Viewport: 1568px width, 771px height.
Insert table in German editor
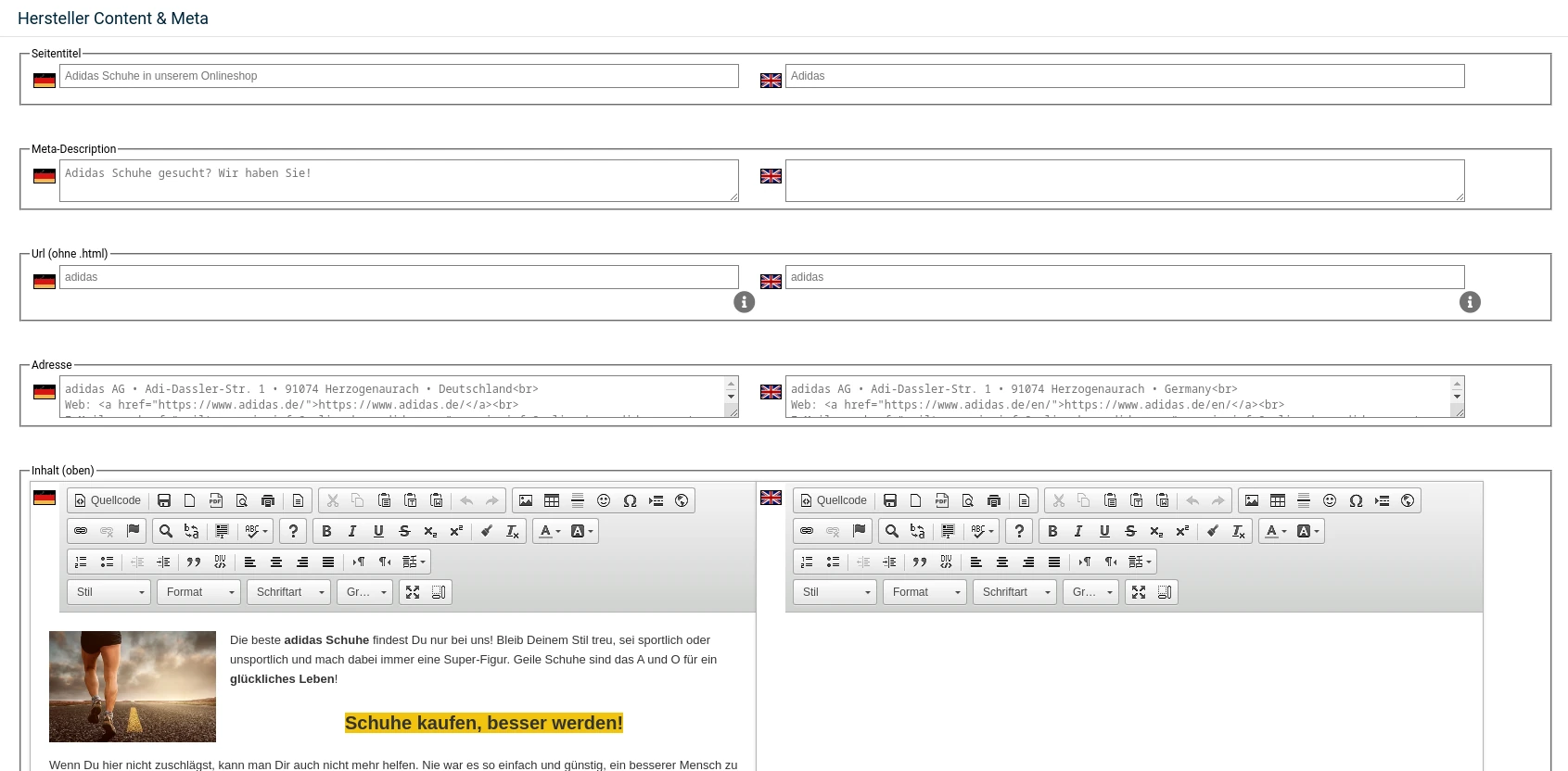tap(552, 500)
